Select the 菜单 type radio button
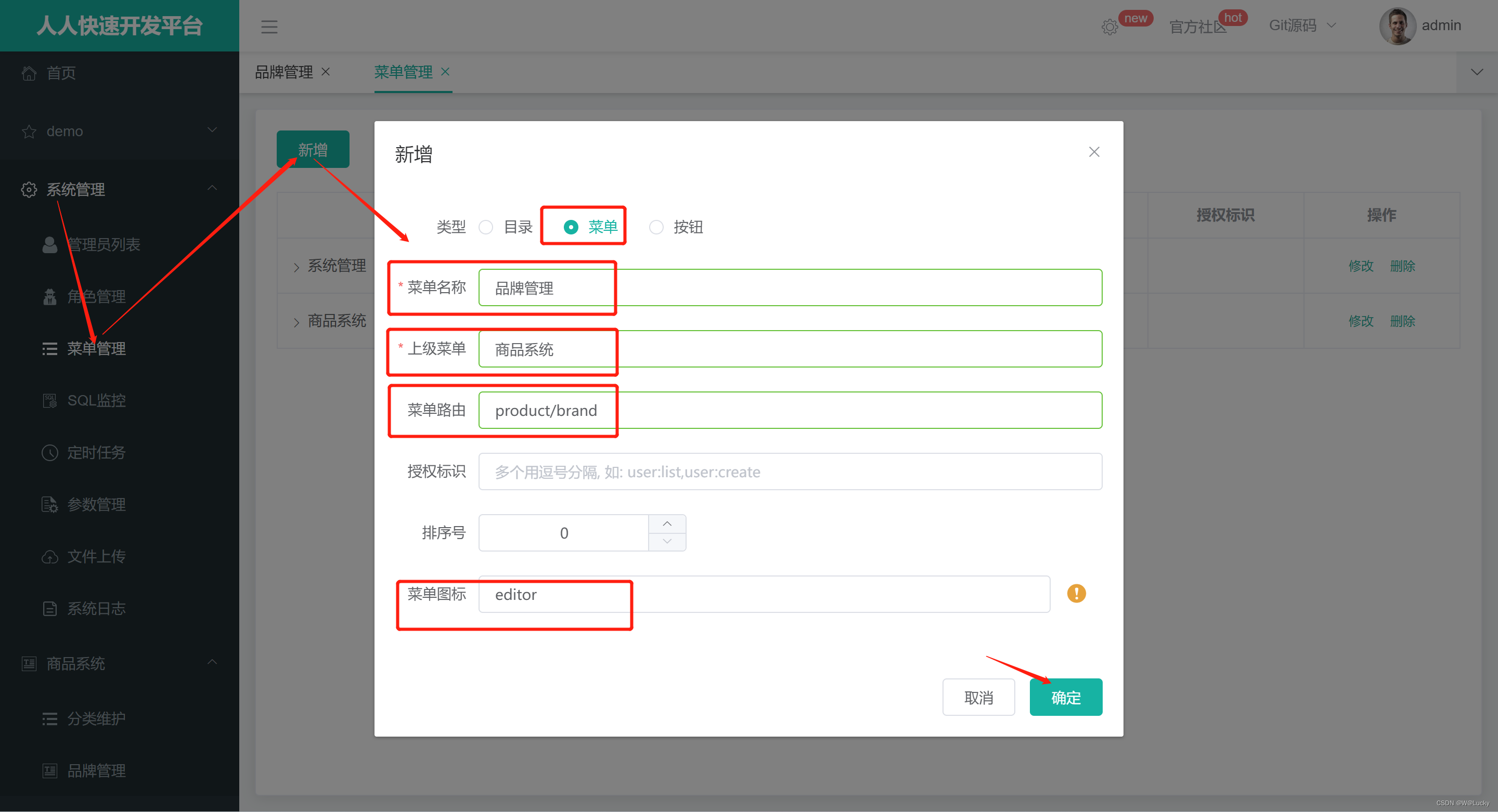Screen dimensions: 1498x812 571,227
